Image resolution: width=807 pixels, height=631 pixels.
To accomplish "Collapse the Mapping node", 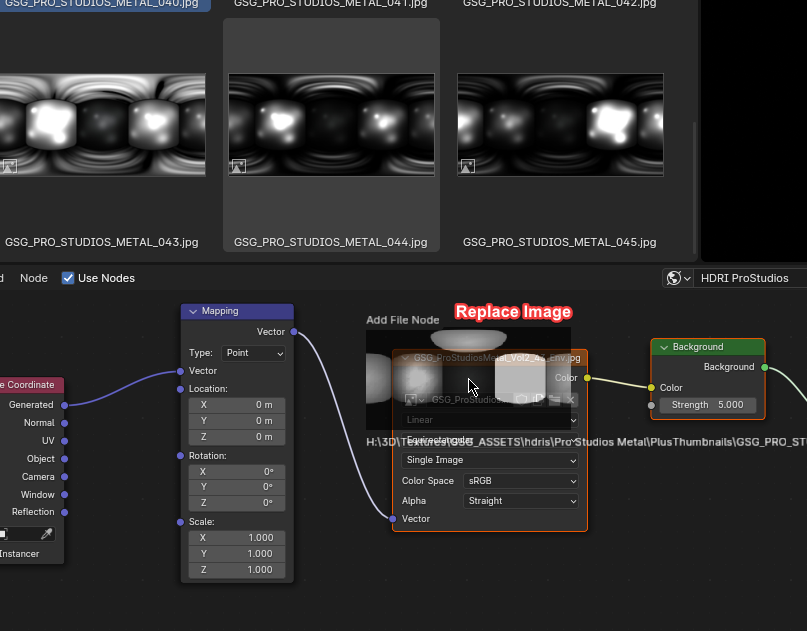I will (x=193, y=311).
